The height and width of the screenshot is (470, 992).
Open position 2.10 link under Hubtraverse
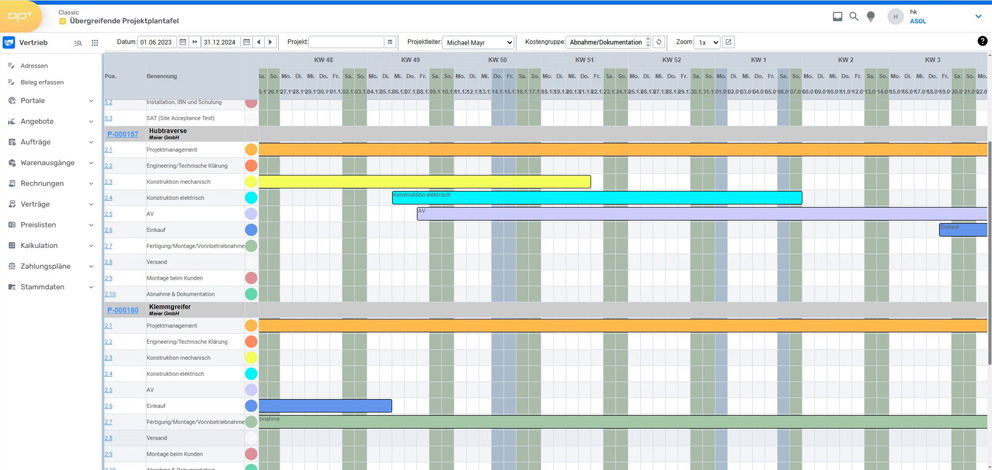(110, 294)
